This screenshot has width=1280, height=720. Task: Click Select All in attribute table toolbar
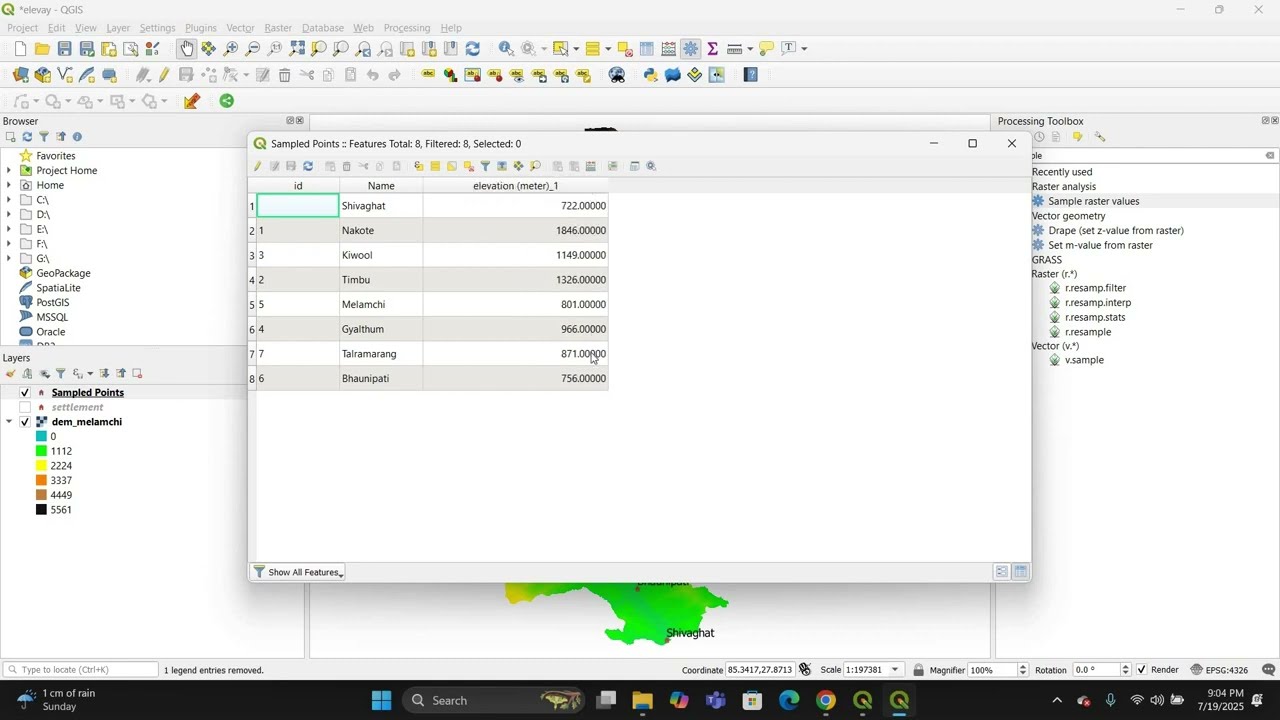point(435,166)
